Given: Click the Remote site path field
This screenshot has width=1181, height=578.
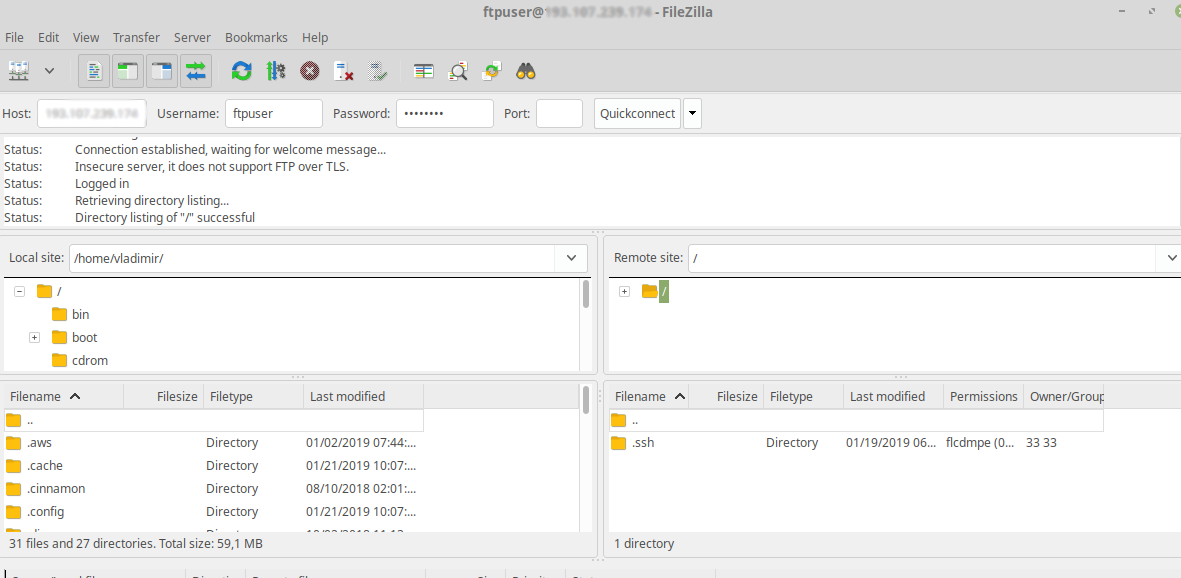Looking at the screenshot, I should pos(923,258).
